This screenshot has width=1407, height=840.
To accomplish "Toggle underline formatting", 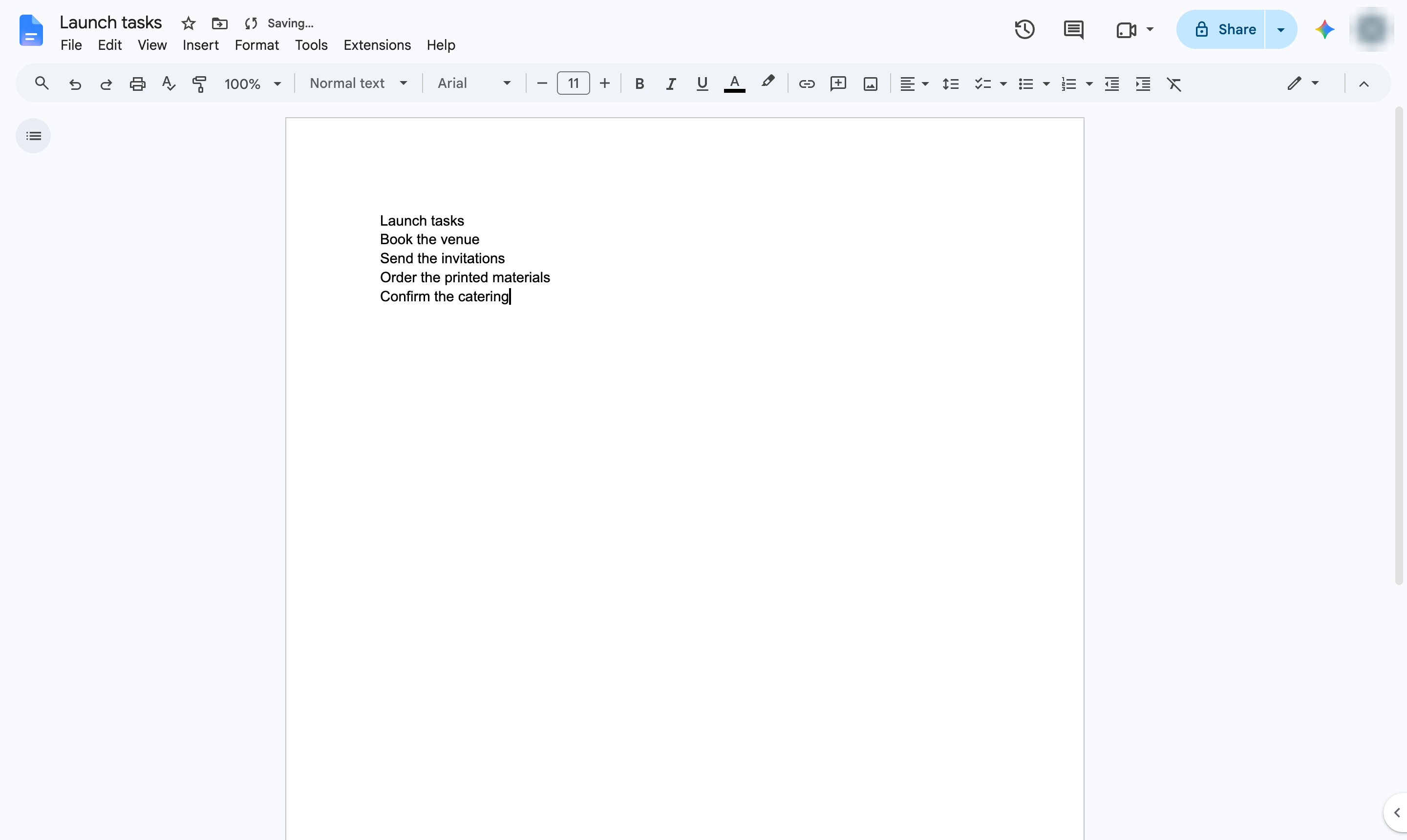I will (702, 84).
